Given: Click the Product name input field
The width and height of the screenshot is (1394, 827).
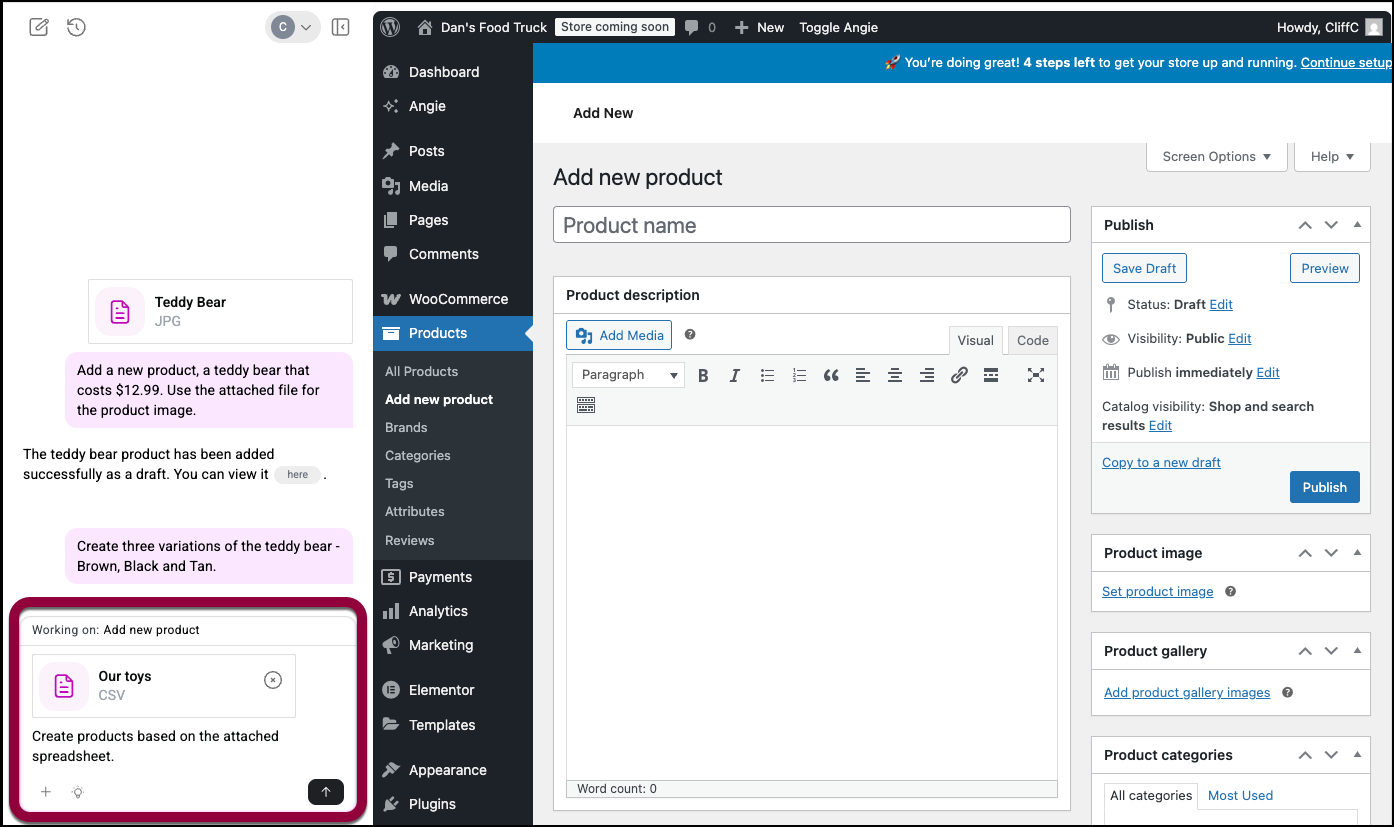Looking at the screenshot, I should tap(811, 225).
